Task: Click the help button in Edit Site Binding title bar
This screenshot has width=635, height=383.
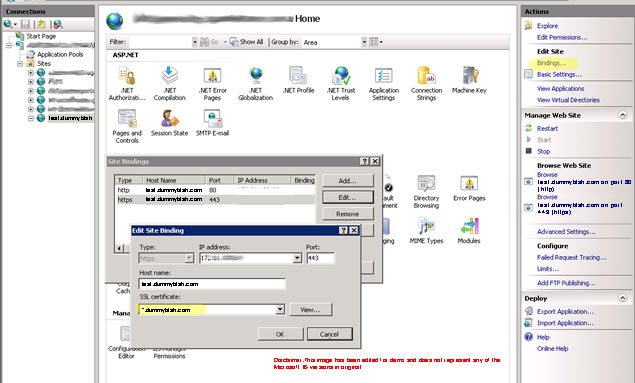Action: pos(343,230)
